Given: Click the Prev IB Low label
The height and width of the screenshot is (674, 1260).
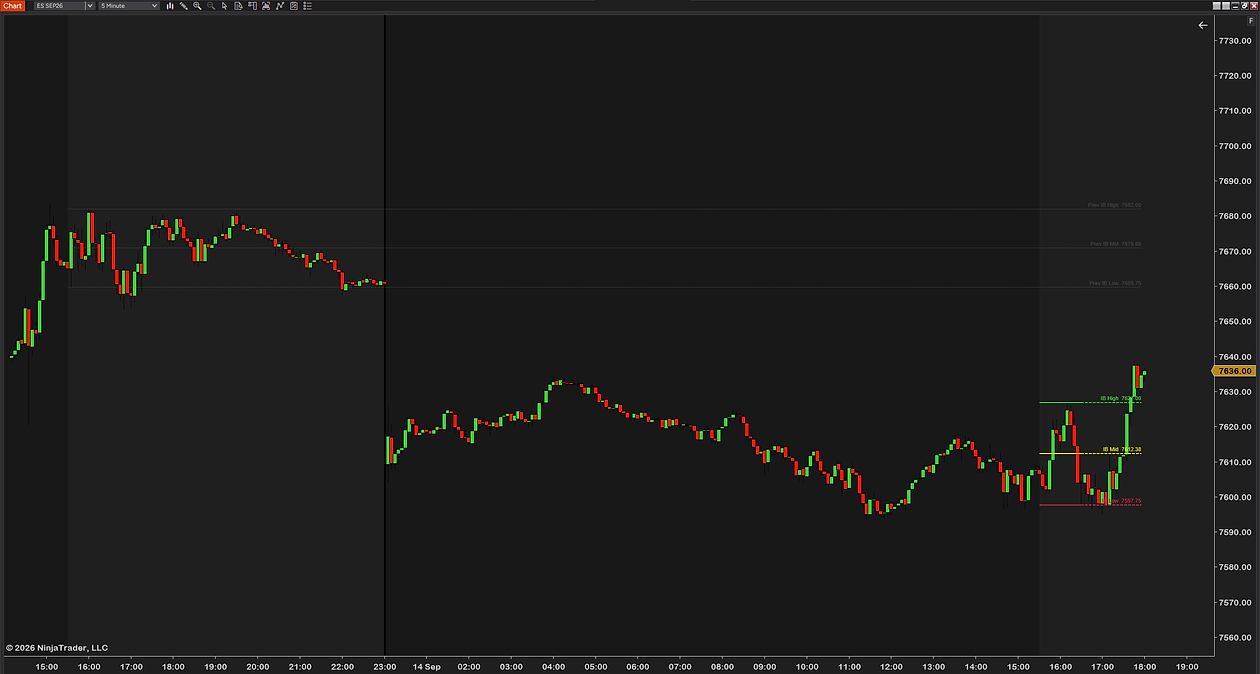Looking at the screenshot, I should pyautogui.click(x=1115, y=283).
